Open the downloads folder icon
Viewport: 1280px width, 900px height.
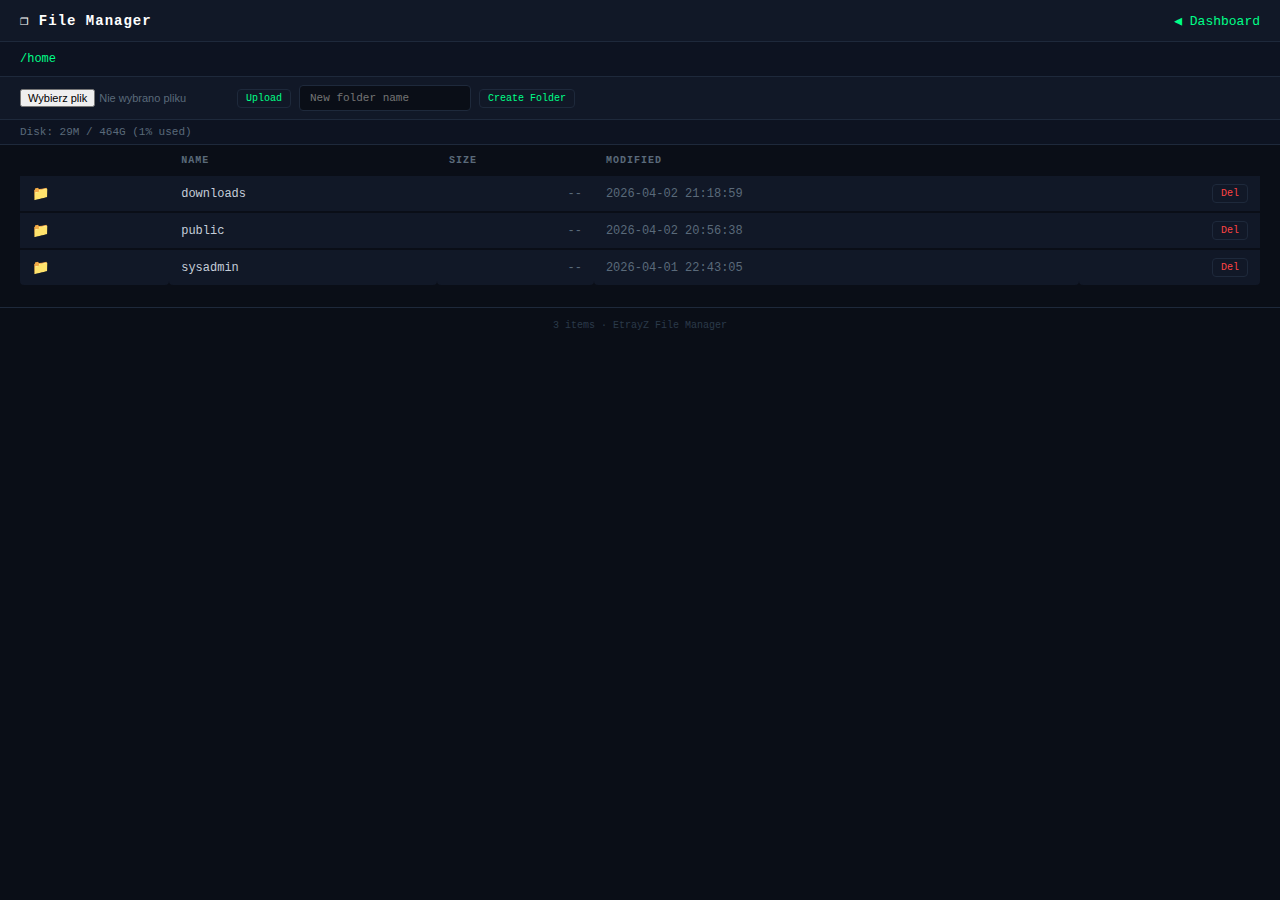click(x=40, y=193)
